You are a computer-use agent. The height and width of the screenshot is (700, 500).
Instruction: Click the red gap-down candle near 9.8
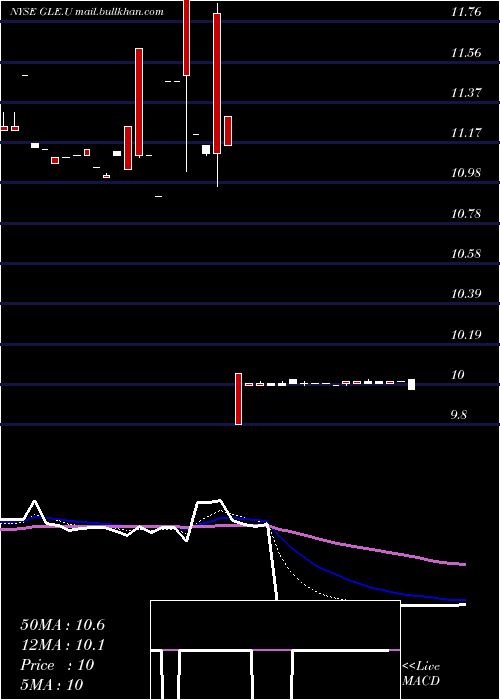239,399
